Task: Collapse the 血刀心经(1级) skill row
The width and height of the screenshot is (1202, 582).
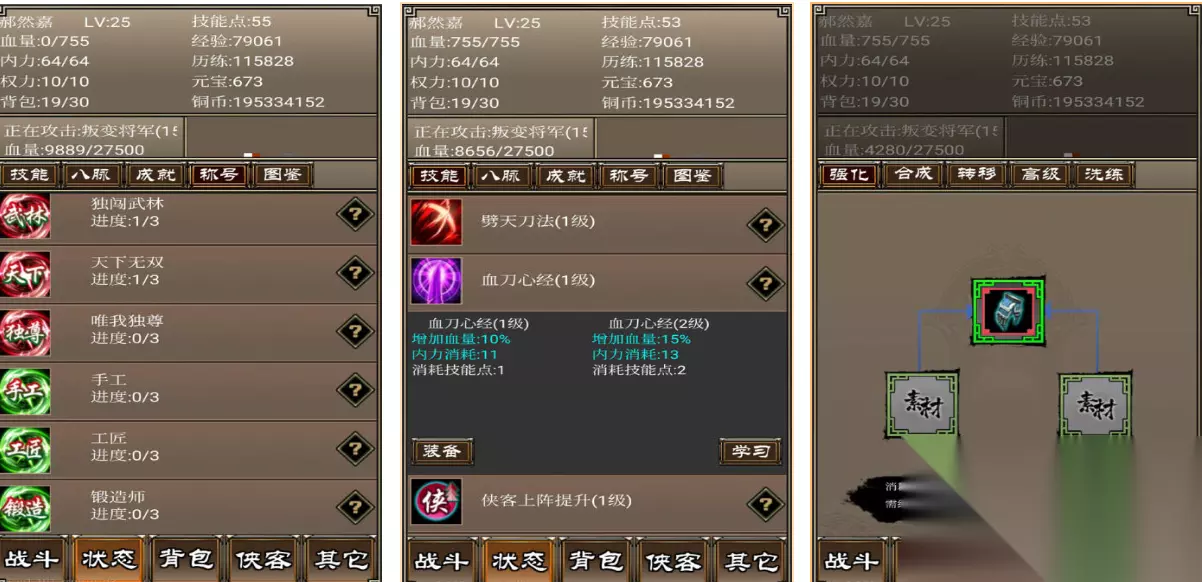Action: click(598, 282)
